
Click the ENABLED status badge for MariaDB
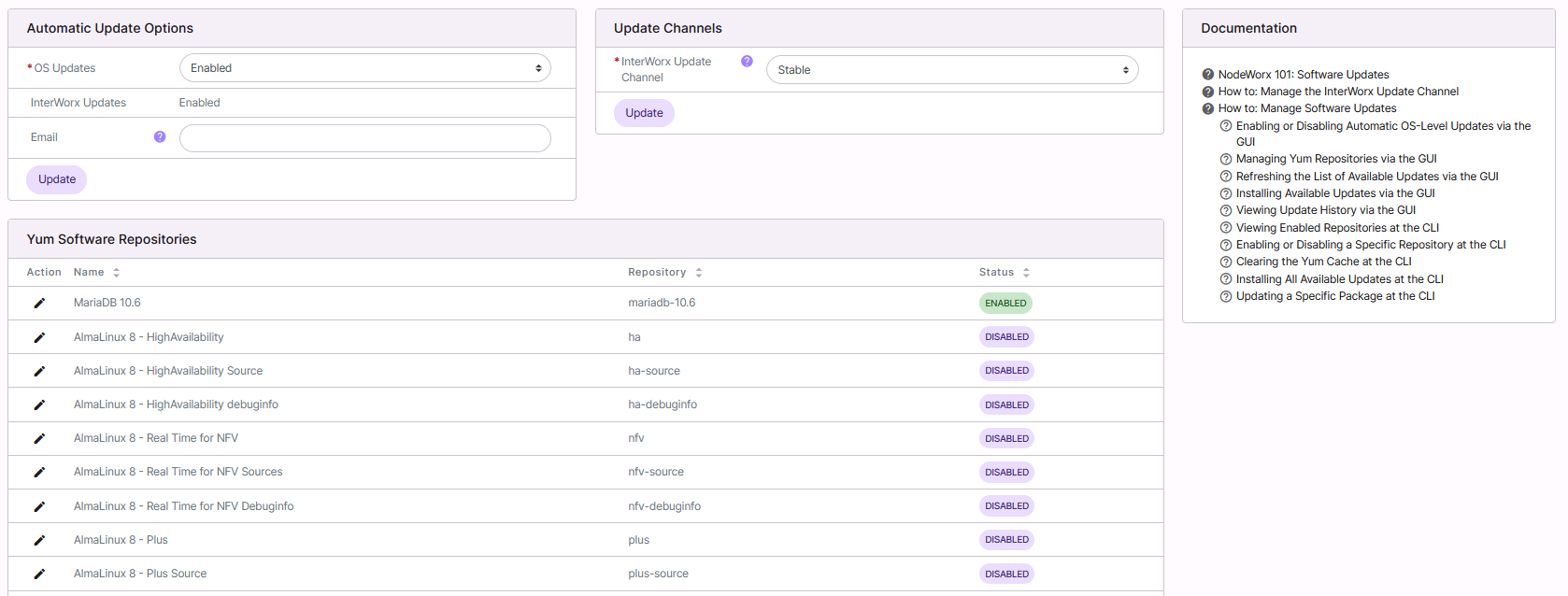click(x=1005, y=303)
